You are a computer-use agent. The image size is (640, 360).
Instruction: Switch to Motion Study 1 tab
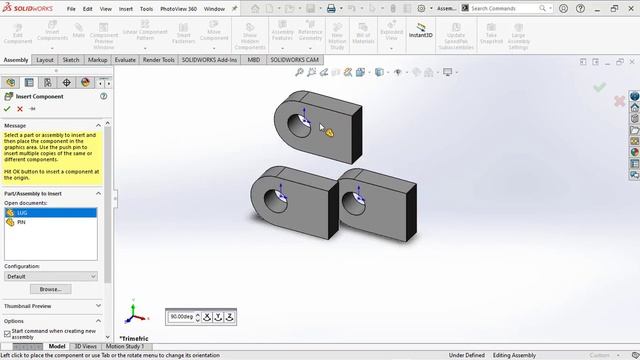125,347
